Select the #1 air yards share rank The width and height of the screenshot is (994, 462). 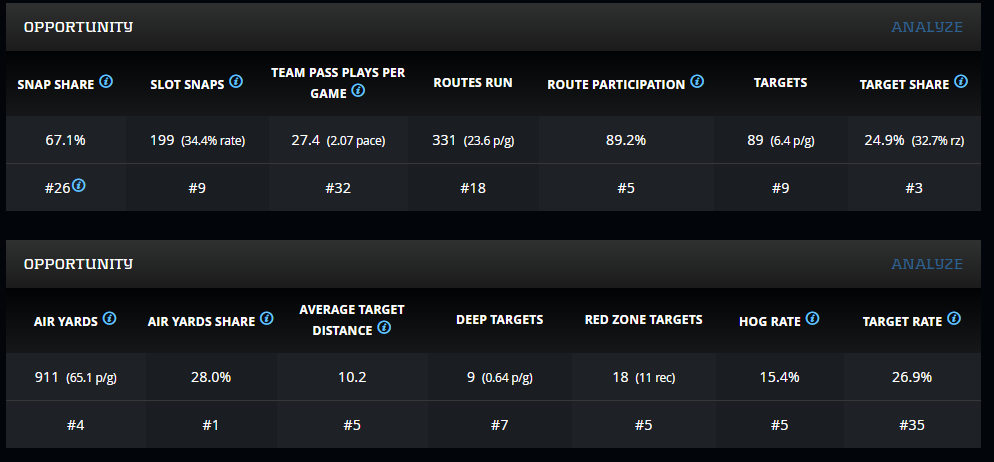210,425
